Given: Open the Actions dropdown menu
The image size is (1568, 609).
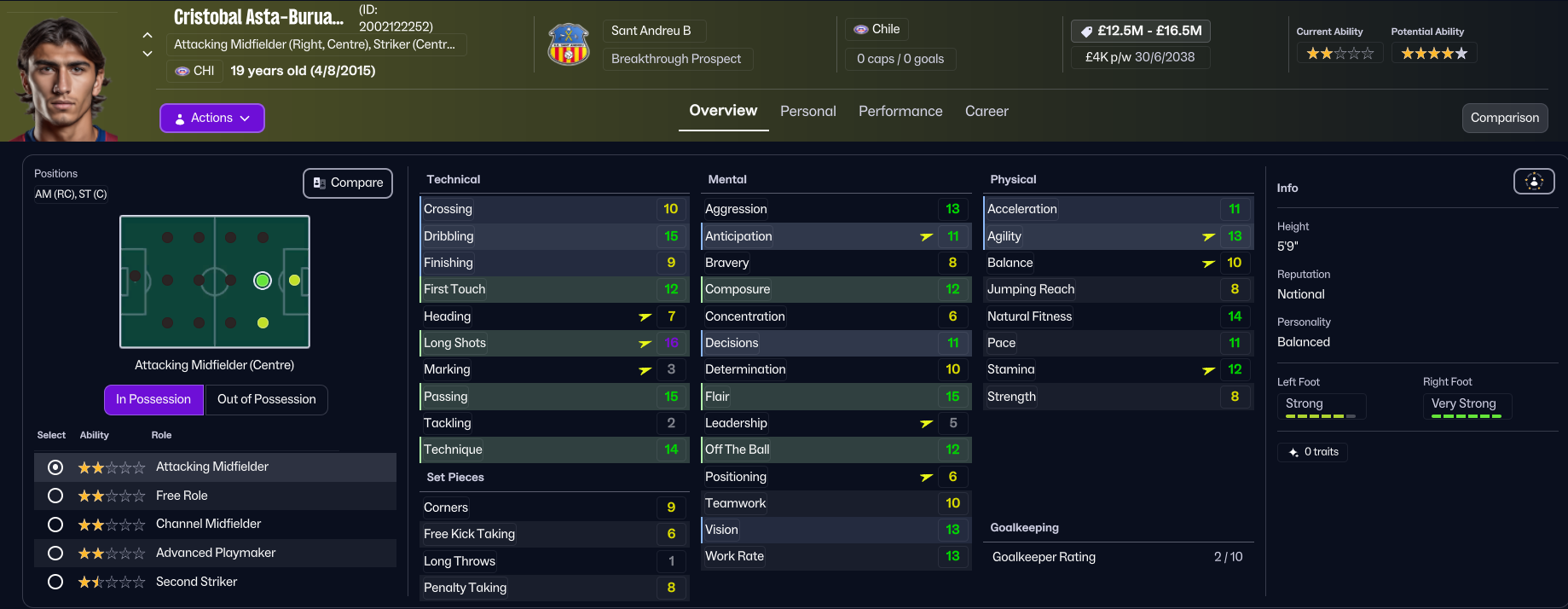Looking at the screenshot, I should pos(212,118).
